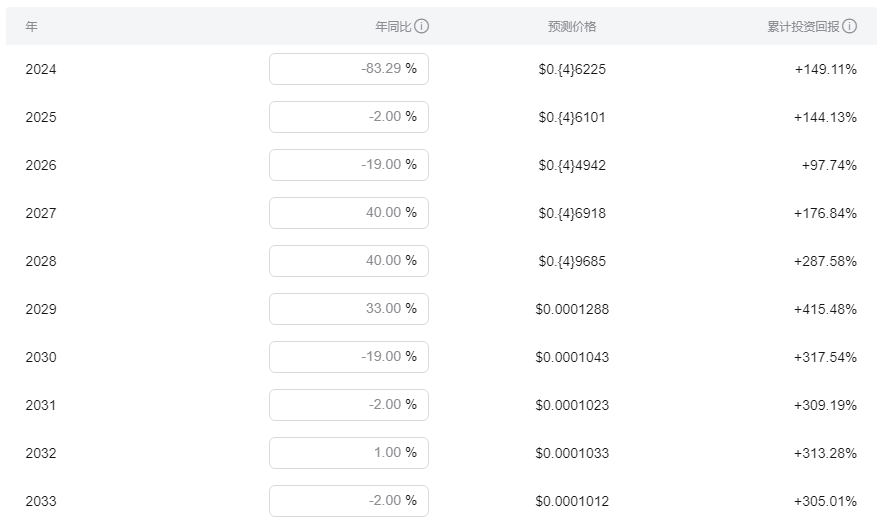
Task: Select the 2032 input showing 1.00
Action: tap(348, 453)
